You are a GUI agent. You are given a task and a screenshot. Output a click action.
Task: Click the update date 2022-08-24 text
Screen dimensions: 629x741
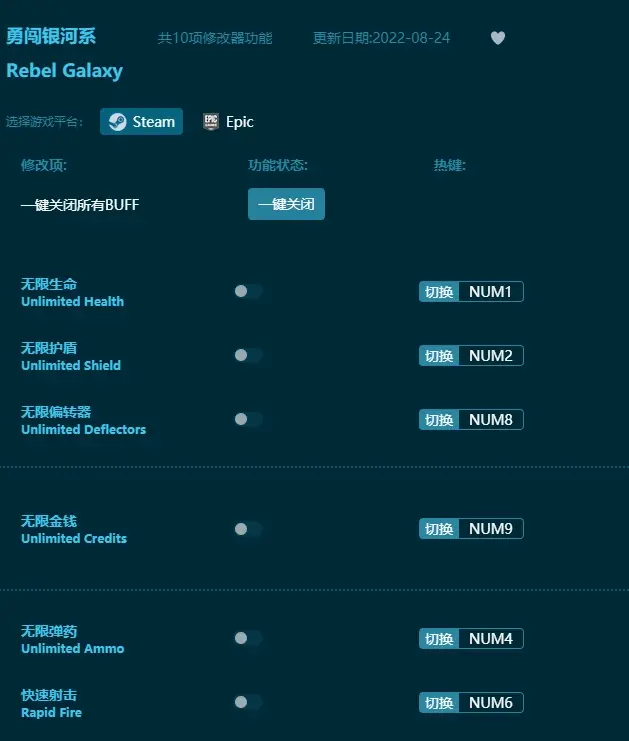click(381, 38)
